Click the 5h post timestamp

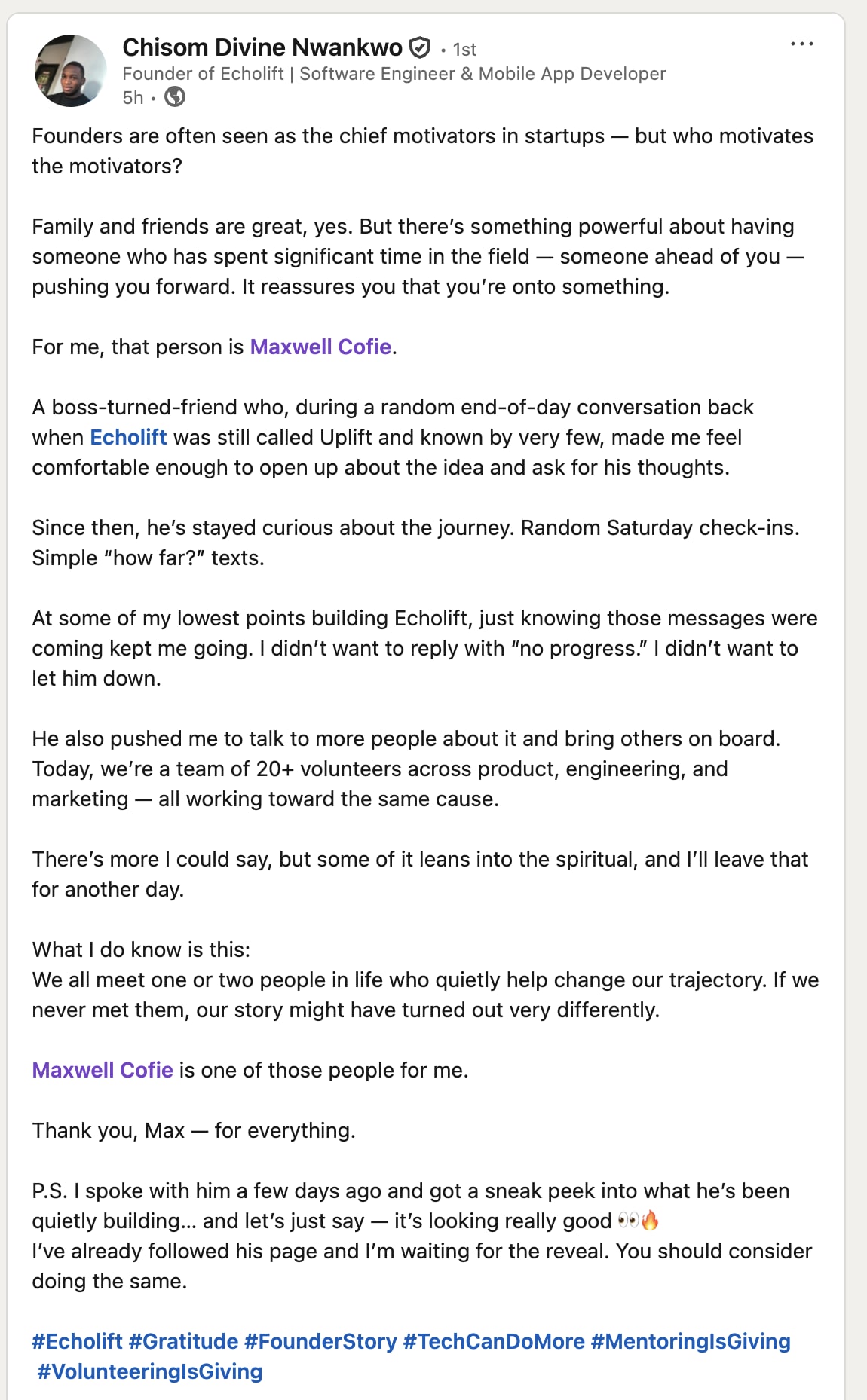pyautogui.click(x=133, y=98)
